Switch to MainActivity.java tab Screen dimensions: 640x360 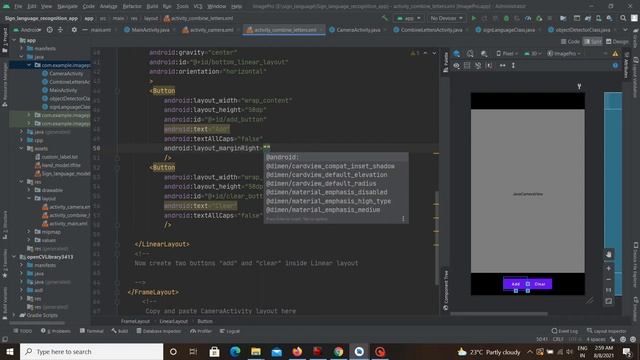pos(147,30)
